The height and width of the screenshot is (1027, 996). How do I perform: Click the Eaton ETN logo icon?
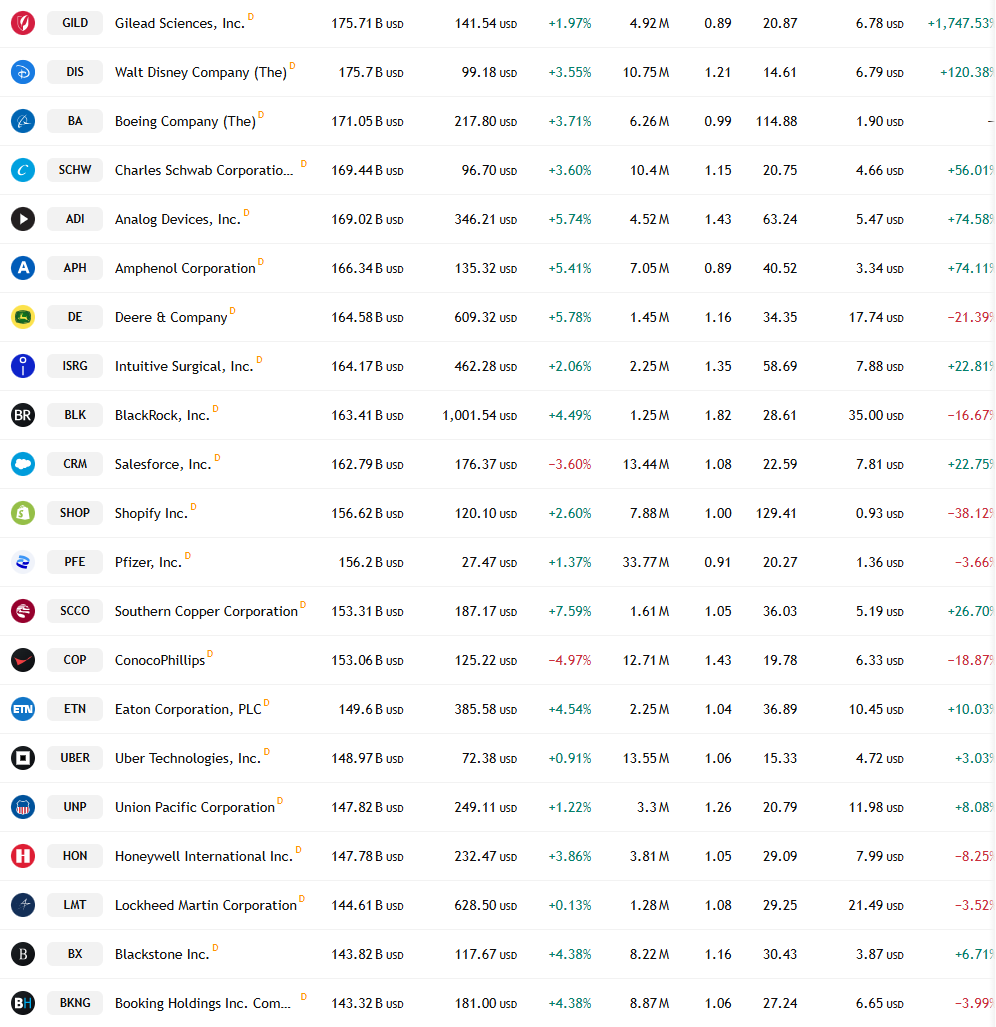tap(23, 709)
